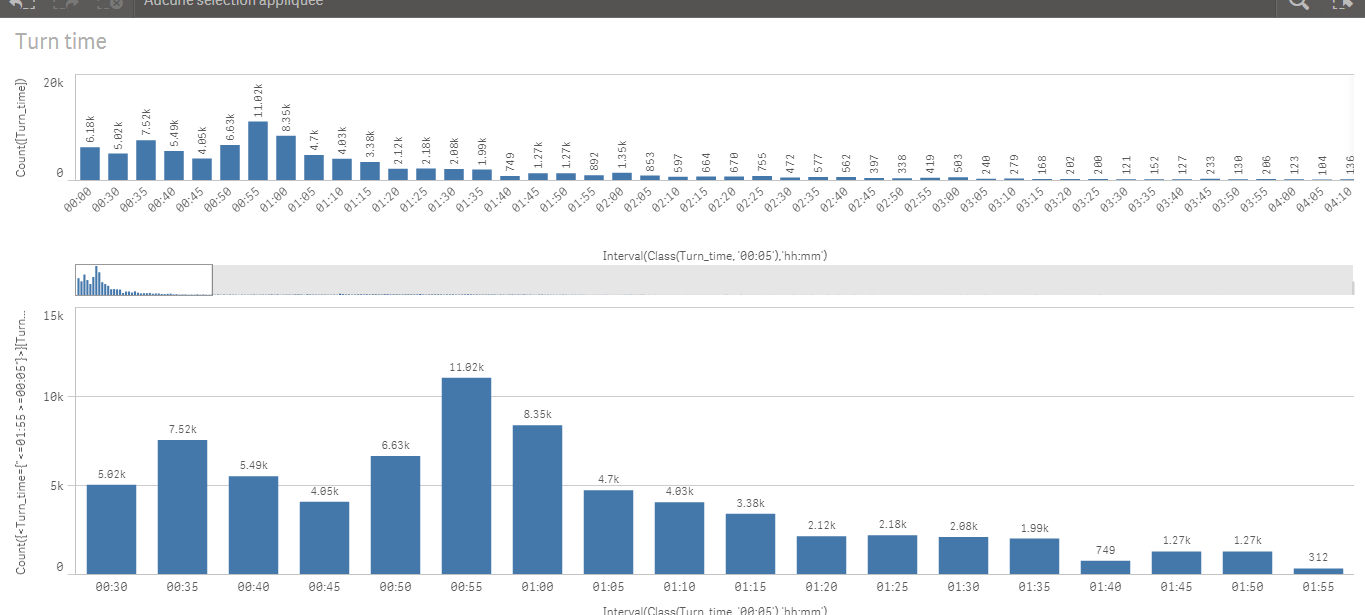Viewport: 1365px width, 615px height.
Task: Click the 15k y-axis tick in lower chart
Action: (56, 315)
